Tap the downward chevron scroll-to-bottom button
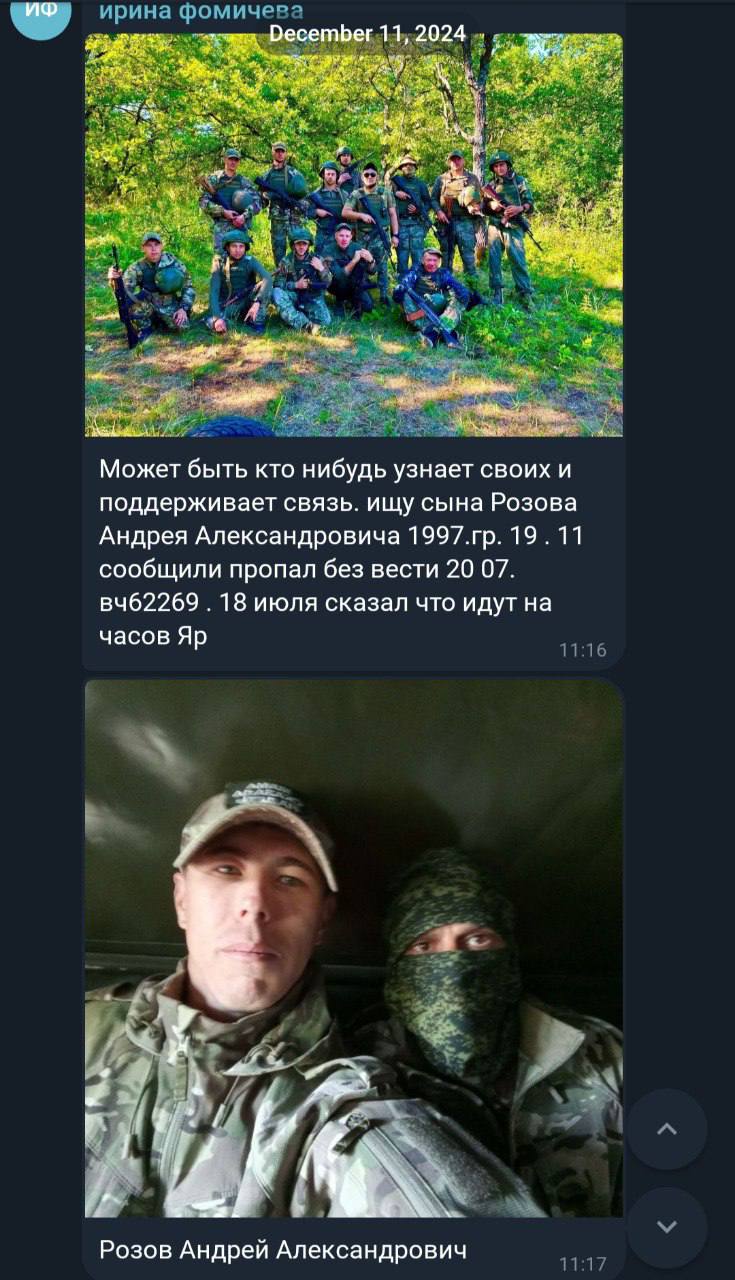This screenshot has width=735, height=1280. (667, 1227)
